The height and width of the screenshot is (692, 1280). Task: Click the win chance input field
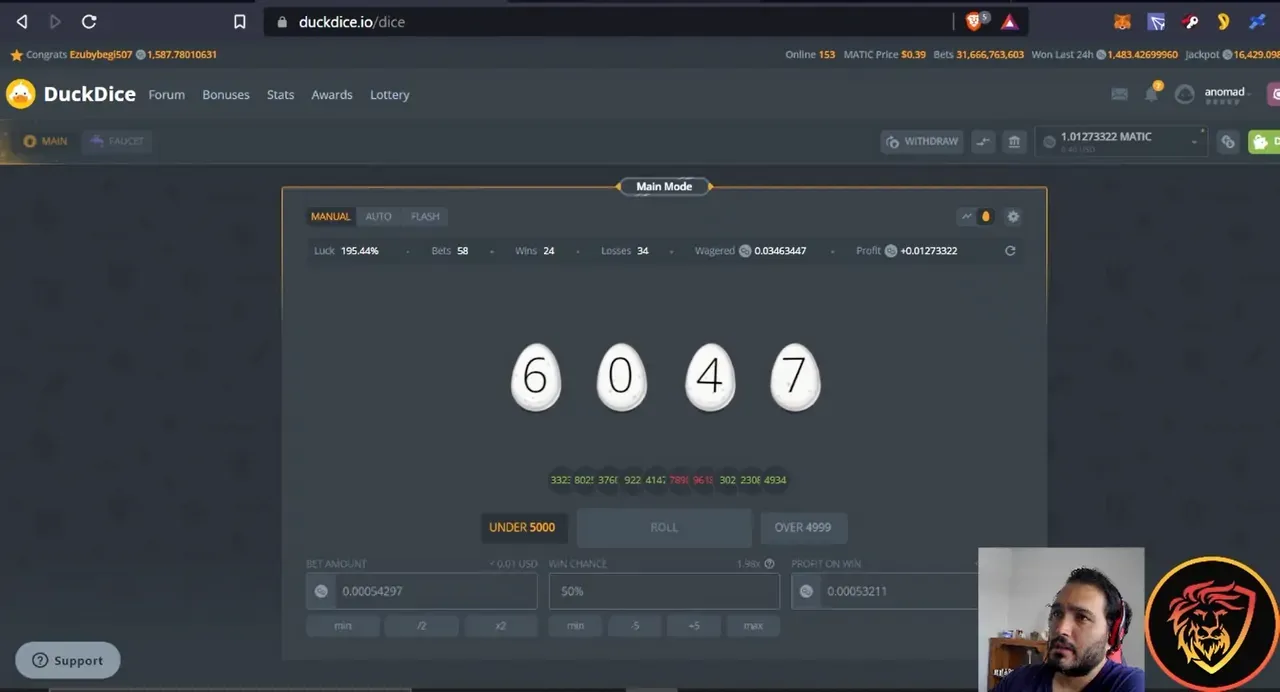[x=664, y=591]
